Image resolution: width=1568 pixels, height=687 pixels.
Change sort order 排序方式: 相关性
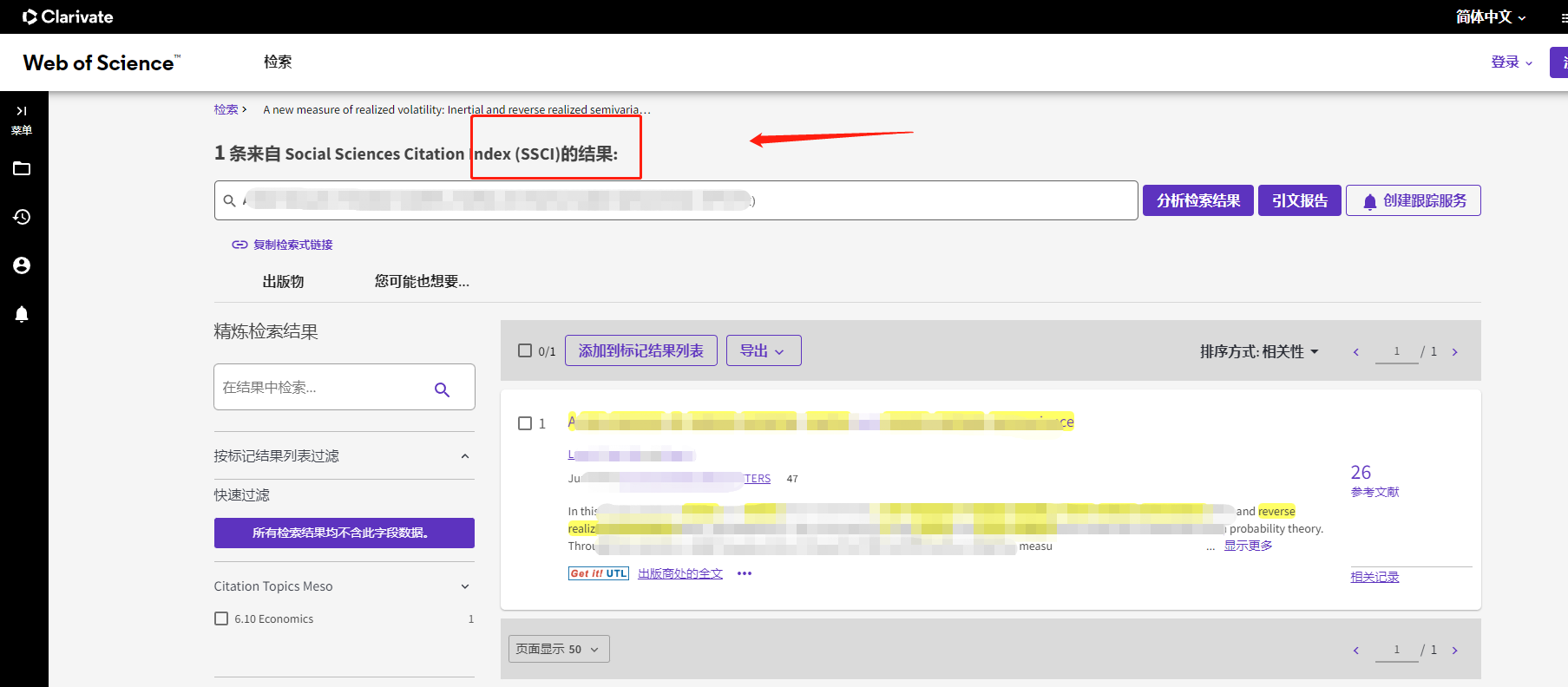pos(1259,351)
